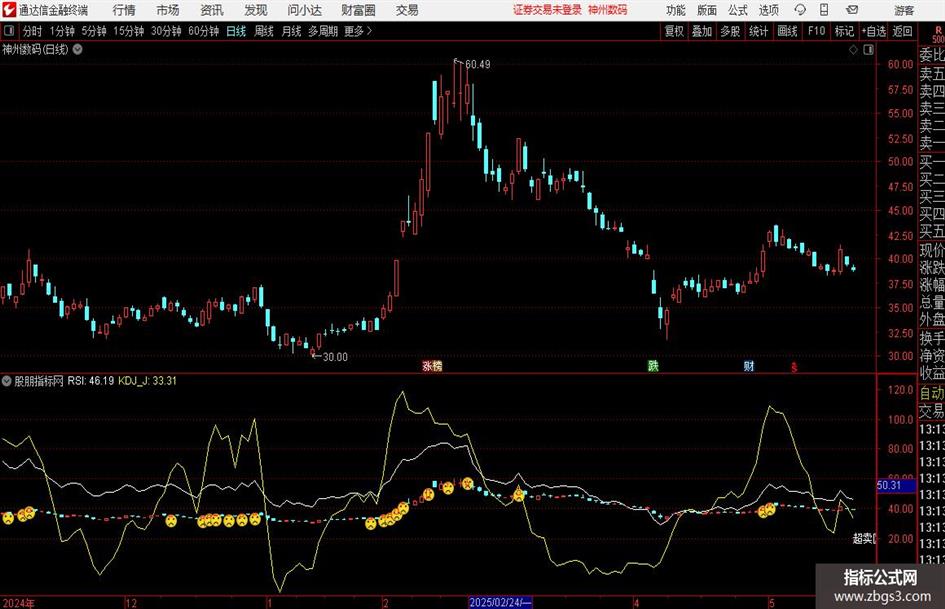Click the 涨榜 marker on the chart
945x609 pixels.
pyautogui.click(x=432, y=365)
